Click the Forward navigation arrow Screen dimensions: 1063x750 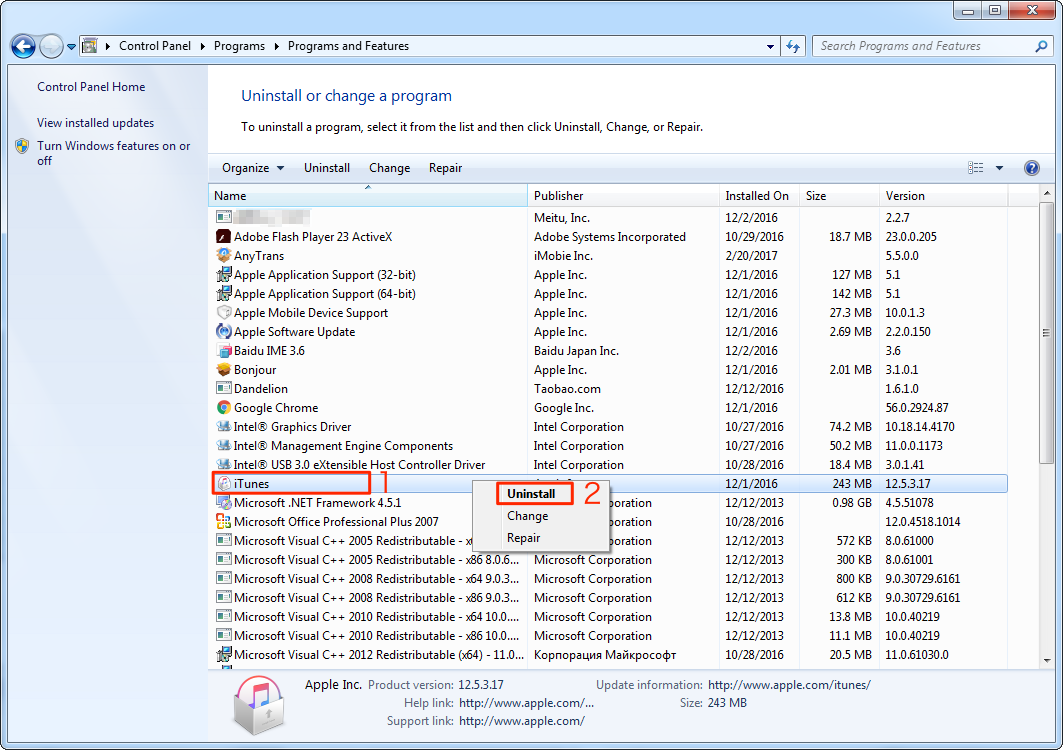(x=51, y=46)
